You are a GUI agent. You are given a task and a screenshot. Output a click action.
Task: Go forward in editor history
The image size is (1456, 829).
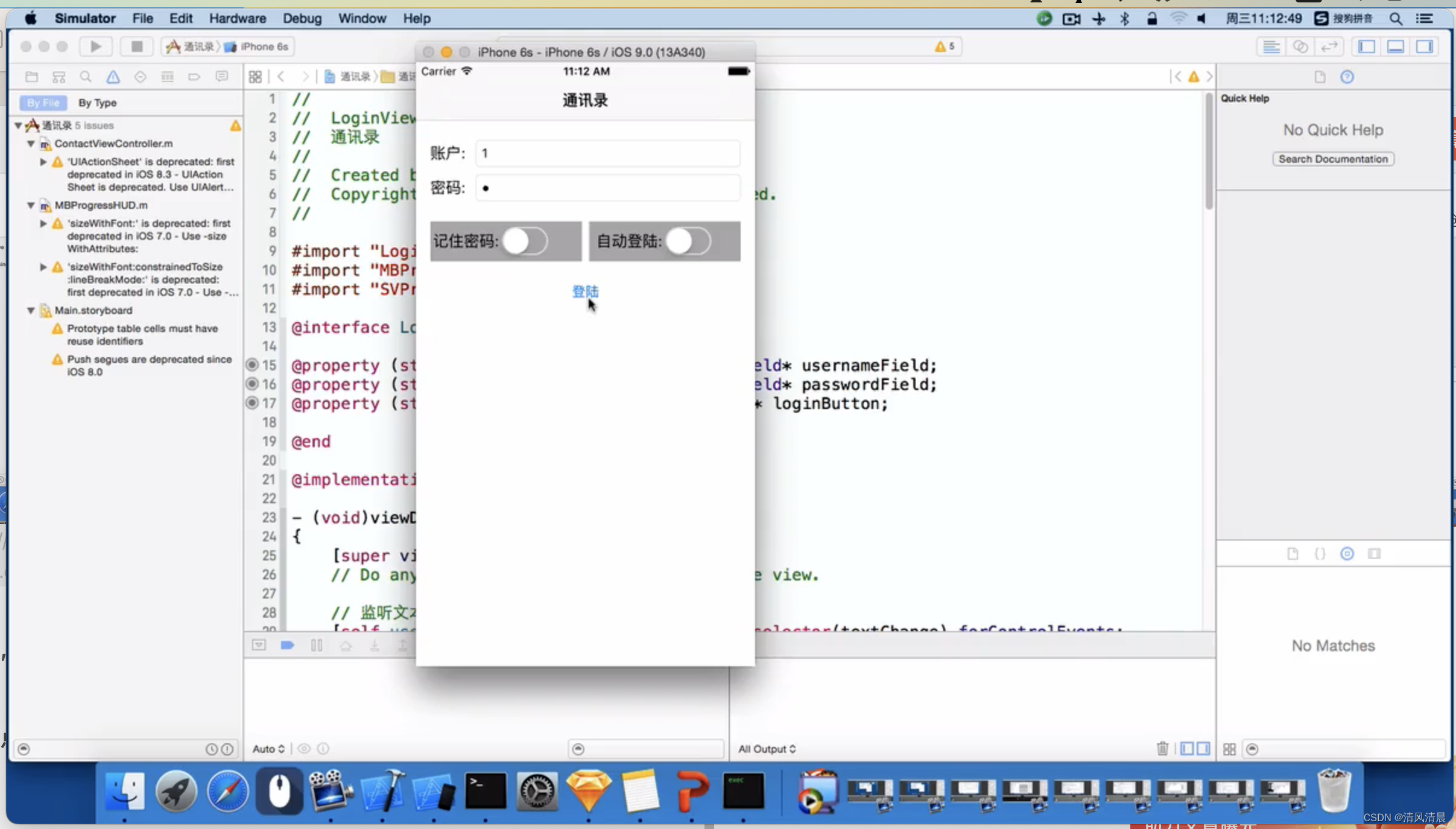point(305,77)
